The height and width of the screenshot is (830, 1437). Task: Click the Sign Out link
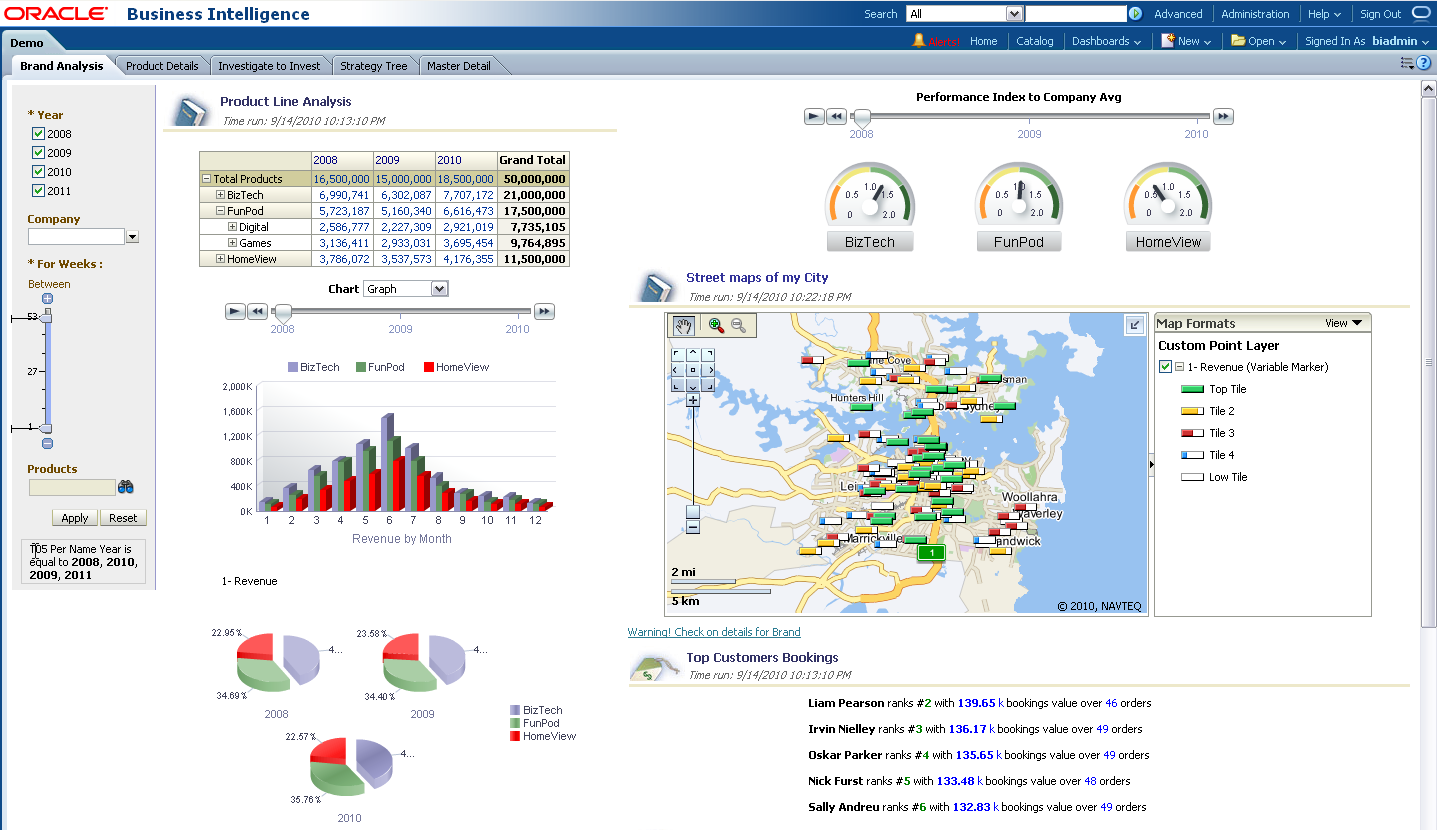(x=1380, y=14)
